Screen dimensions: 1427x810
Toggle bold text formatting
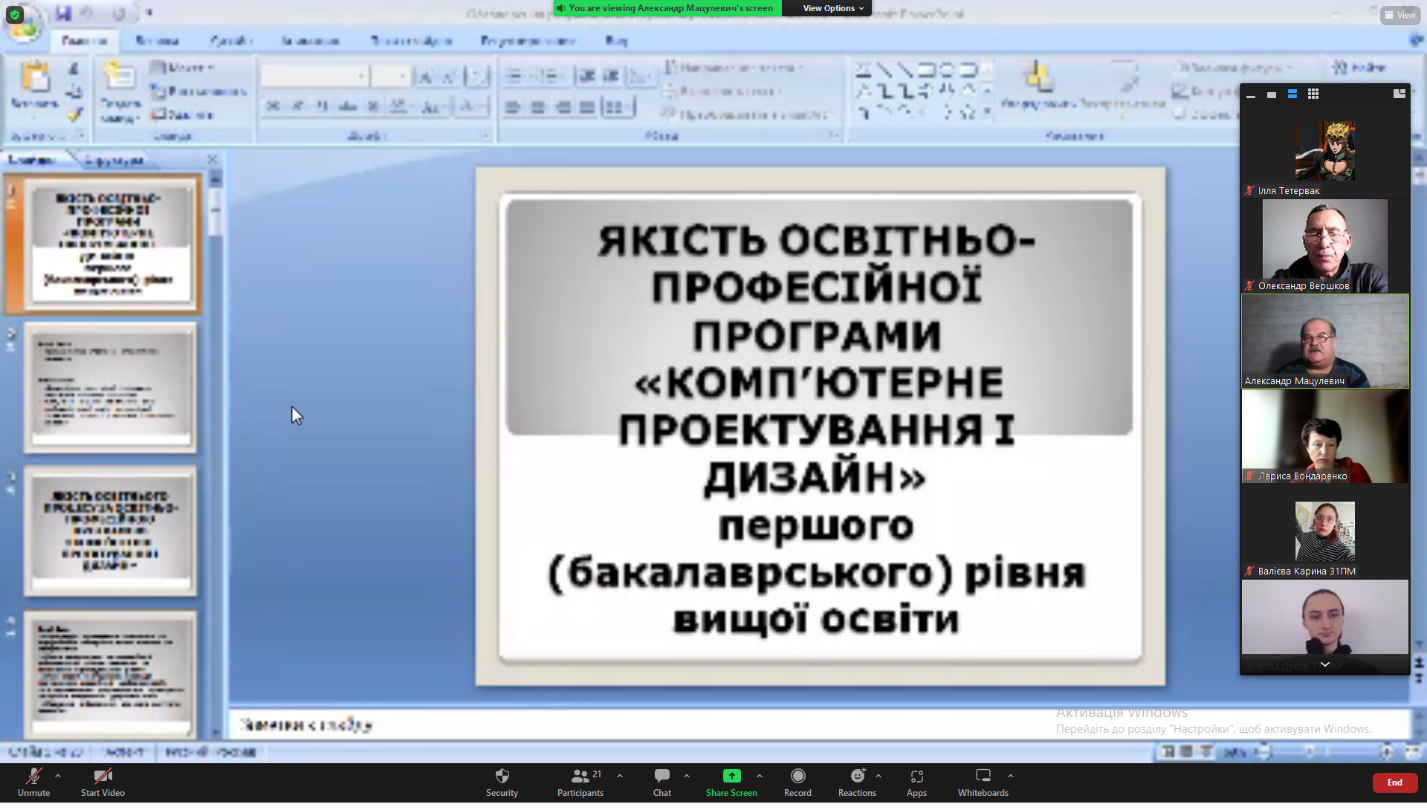pos(272,106)
